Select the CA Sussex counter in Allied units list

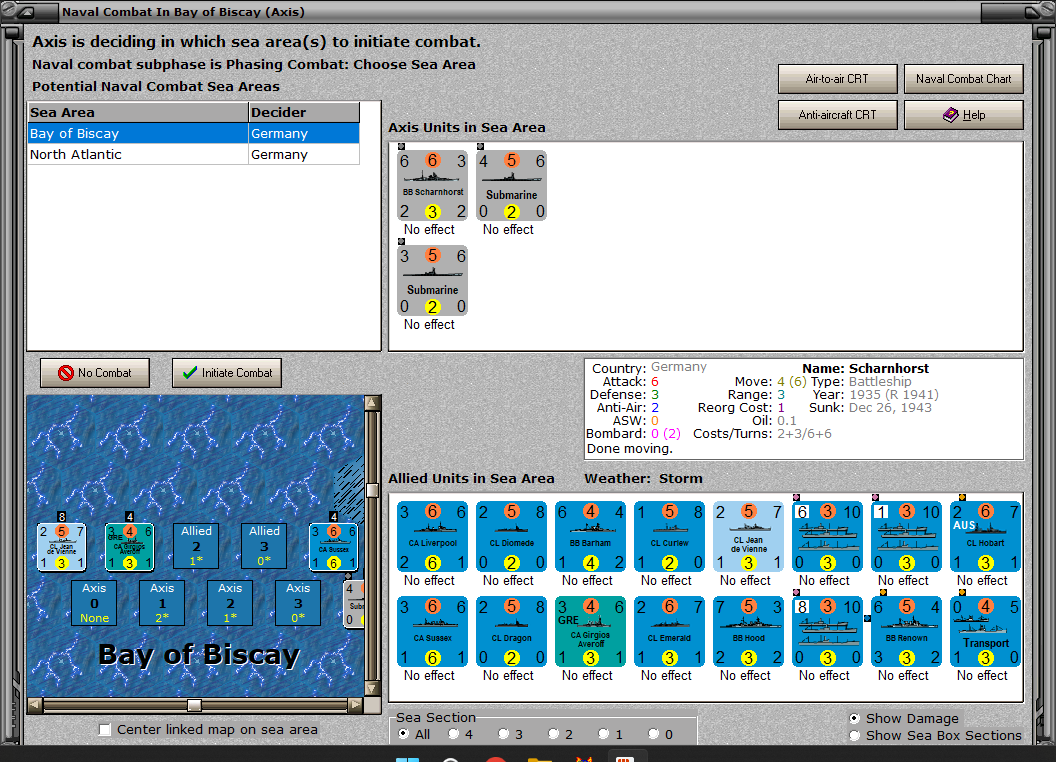pyautogui.click(x=432, y=632)
